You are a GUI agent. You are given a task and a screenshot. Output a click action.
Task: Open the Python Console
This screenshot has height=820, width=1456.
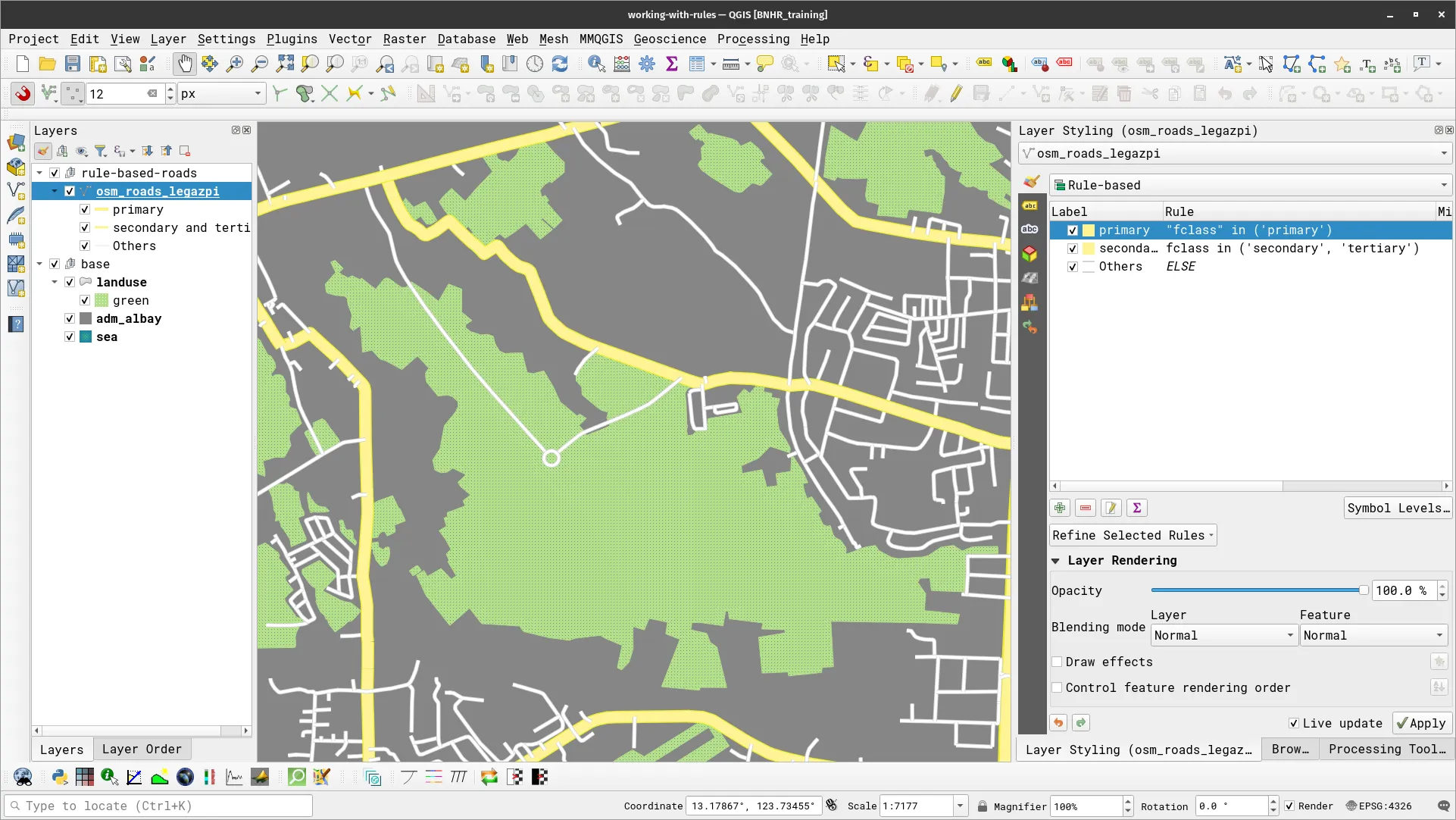[x=59, y=778]
